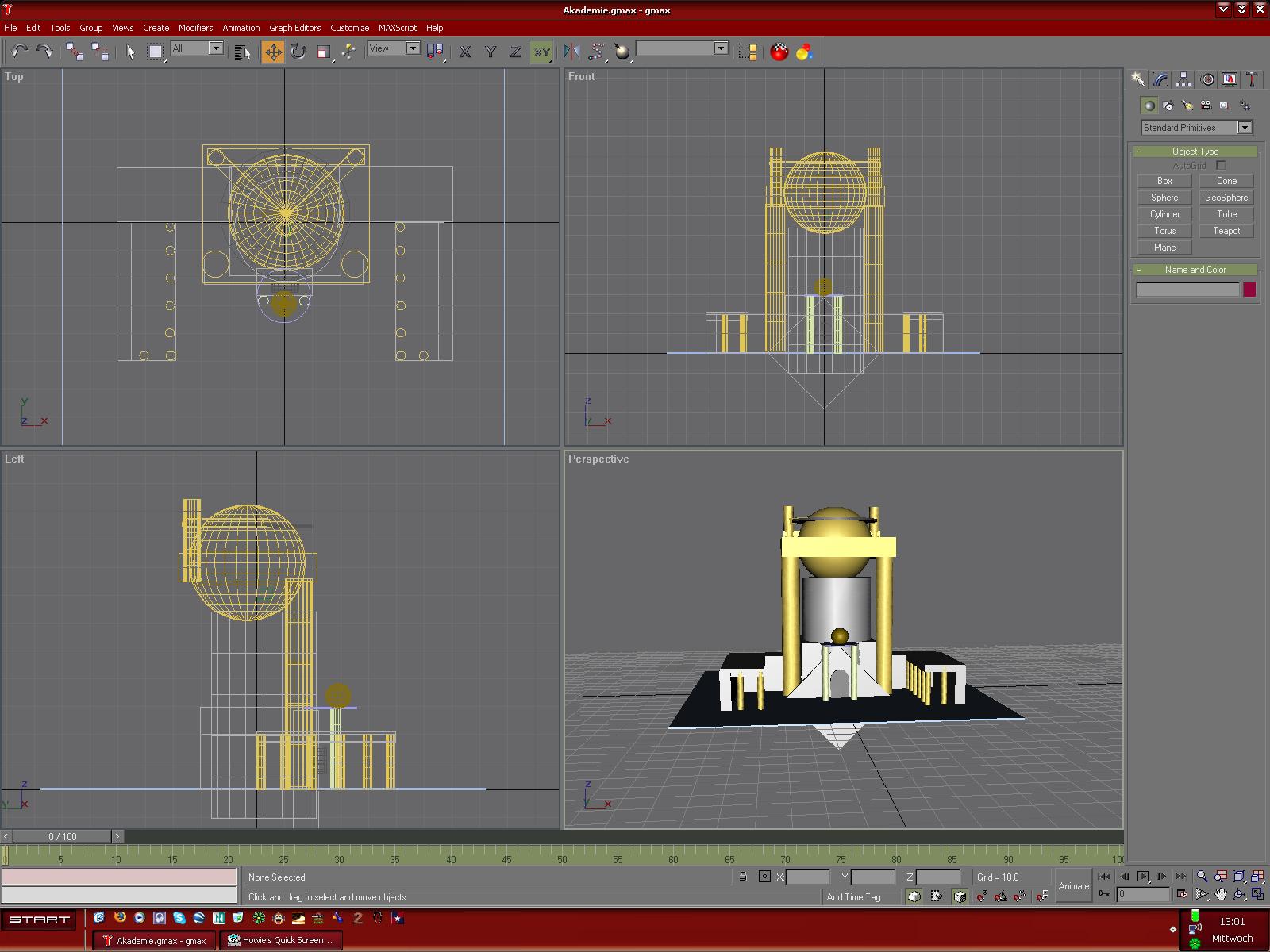The image size is (1270, 952).
Task: Open the MAXScript menu
Action: (x=397, y=27)
